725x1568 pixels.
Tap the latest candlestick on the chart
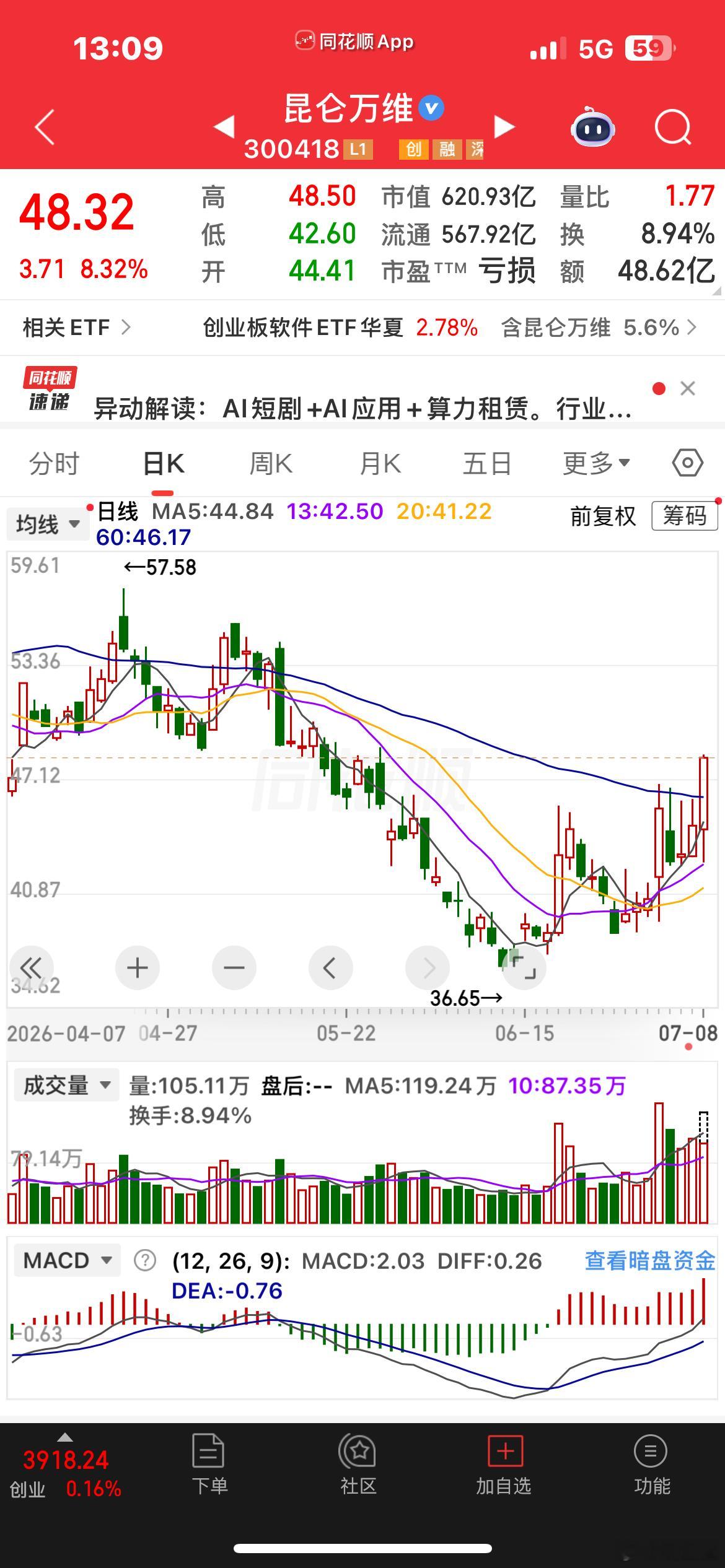point(704,808)
